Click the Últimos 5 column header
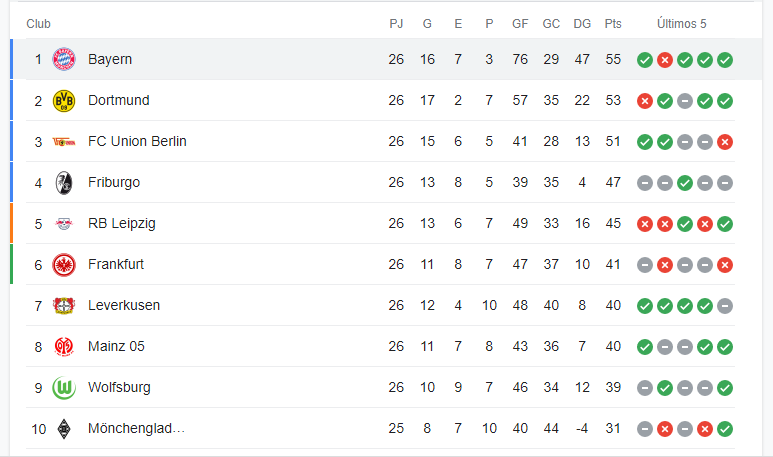 point(681,24)
